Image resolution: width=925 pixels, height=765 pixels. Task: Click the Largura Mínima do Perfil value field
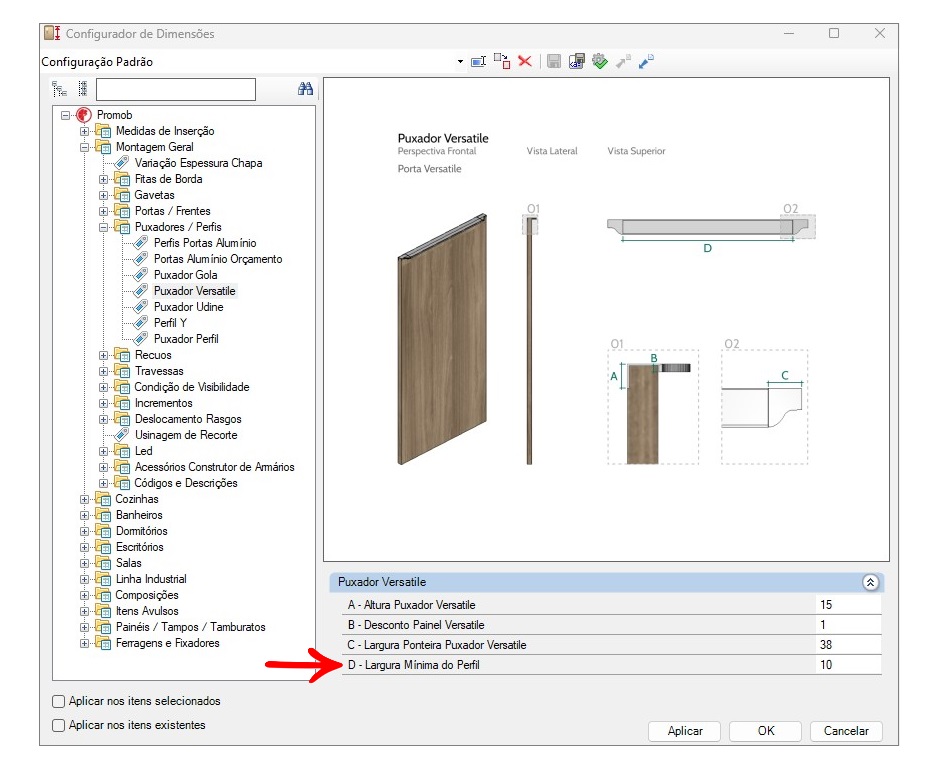point(848,665)
